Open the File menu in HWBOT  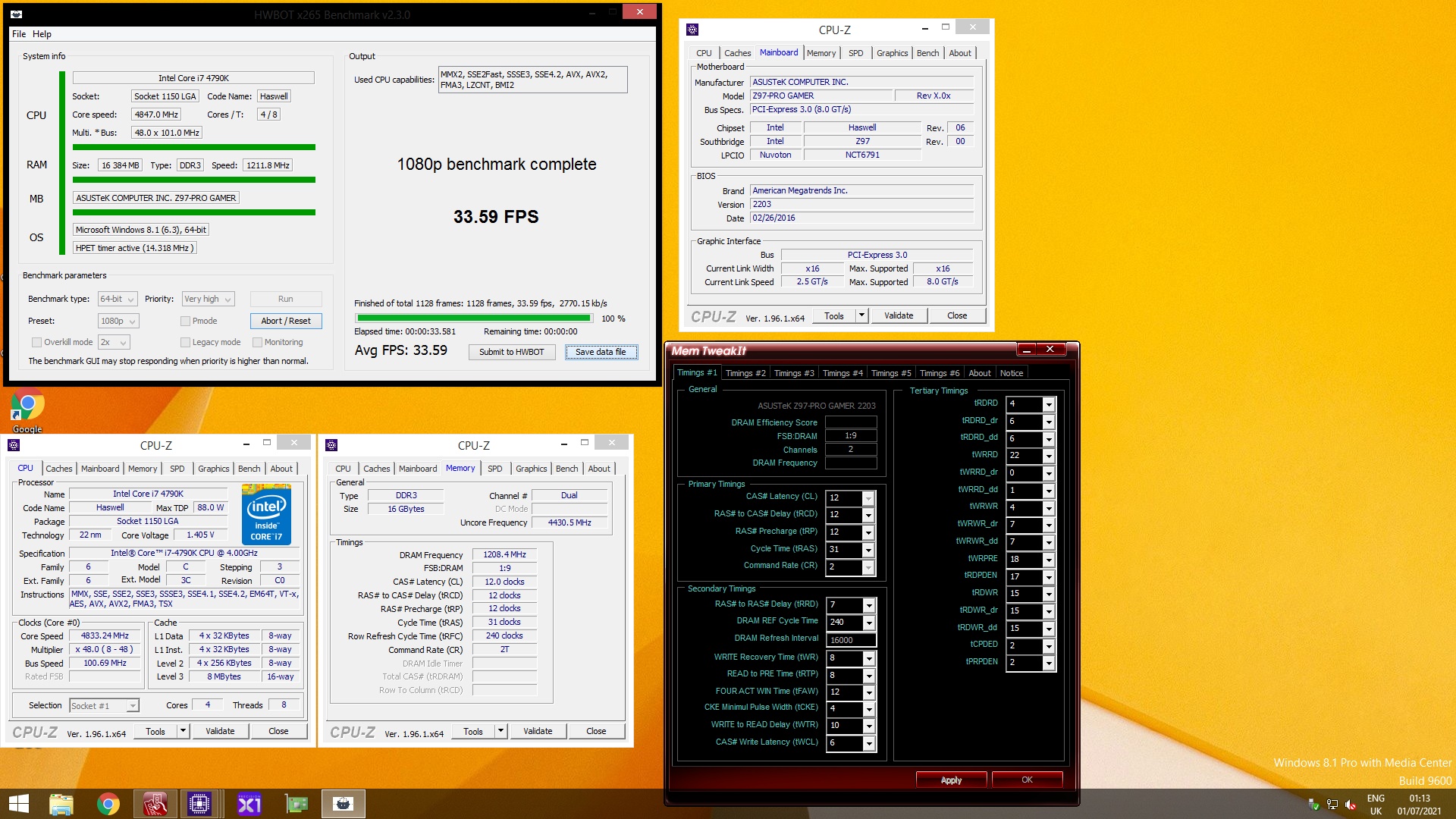(x=19, y=34)
